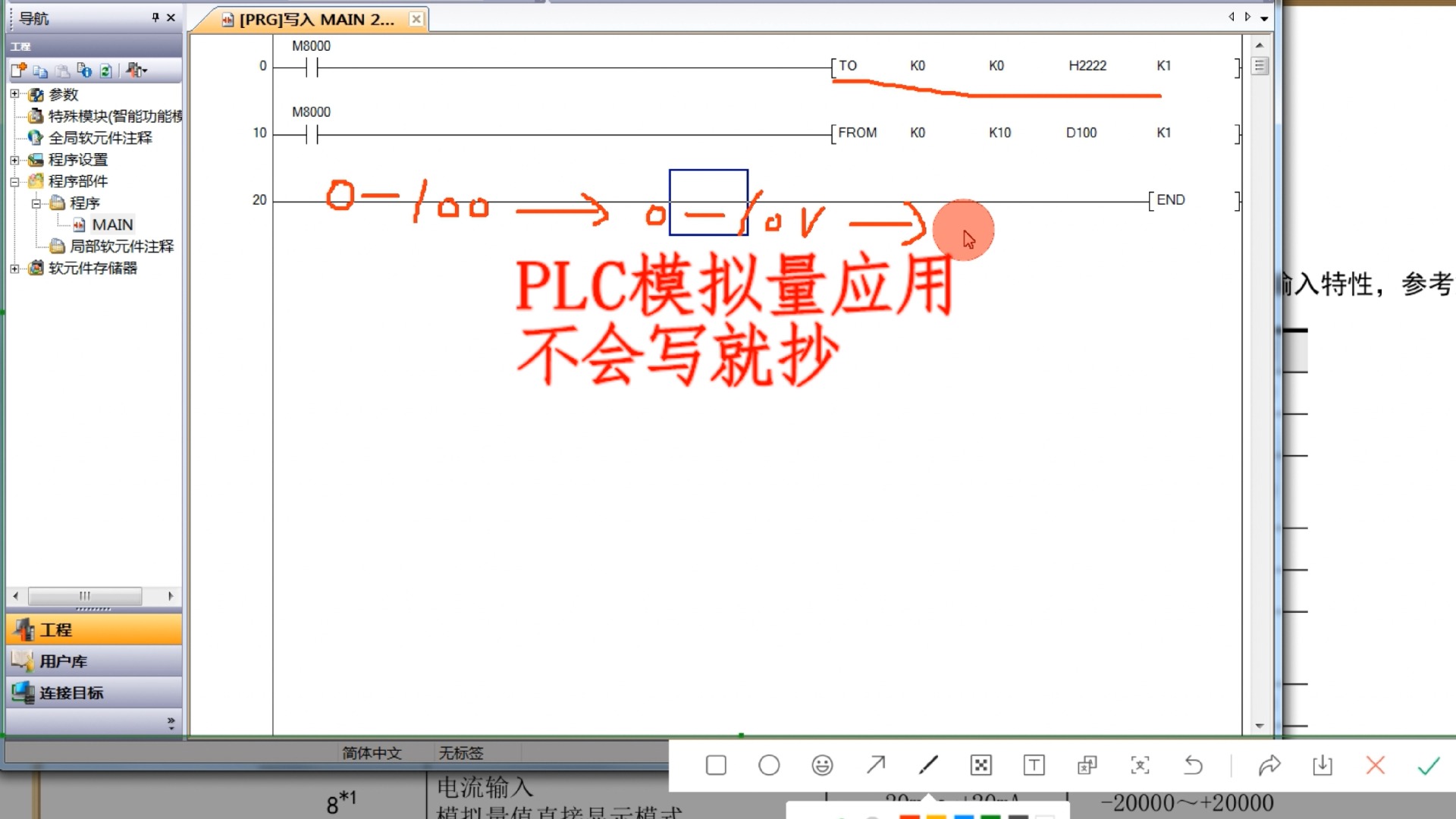Save screenshot with download icon
This screenshot has height=819, width=1456.
click(1323, 765)
